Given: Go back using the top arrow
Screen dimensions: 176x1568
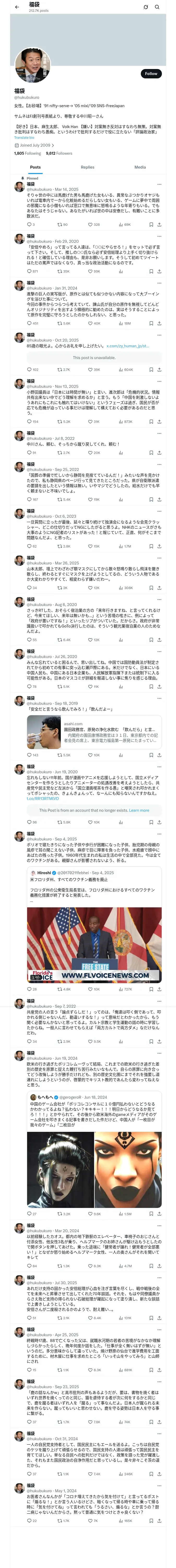Looking at the screenshot, I should click(17, 7).
